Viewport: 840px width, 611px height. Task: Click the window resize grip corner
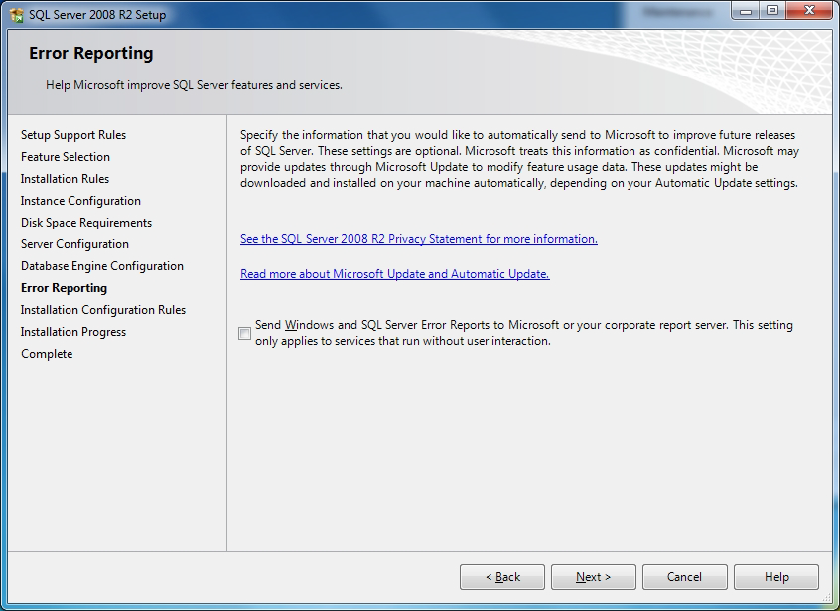[x=827, y=599]
